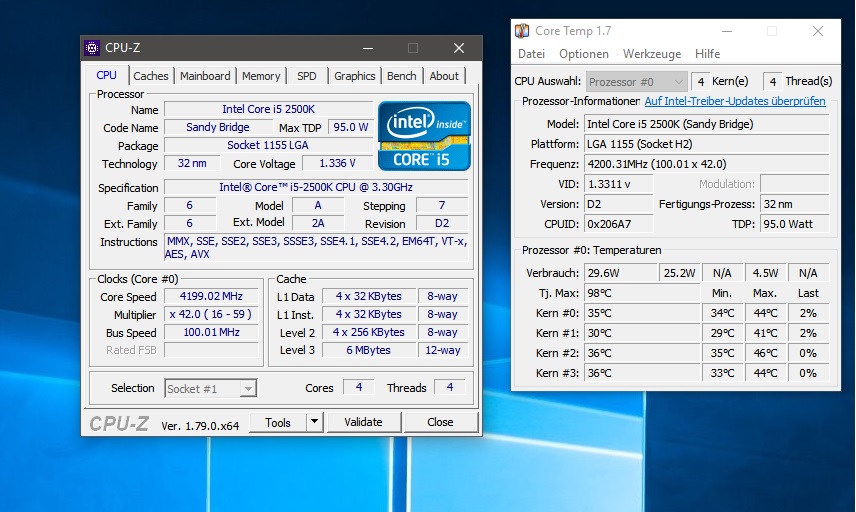Click the Revision value D2 in CPU-Z
856x512 pixels.
442,223
